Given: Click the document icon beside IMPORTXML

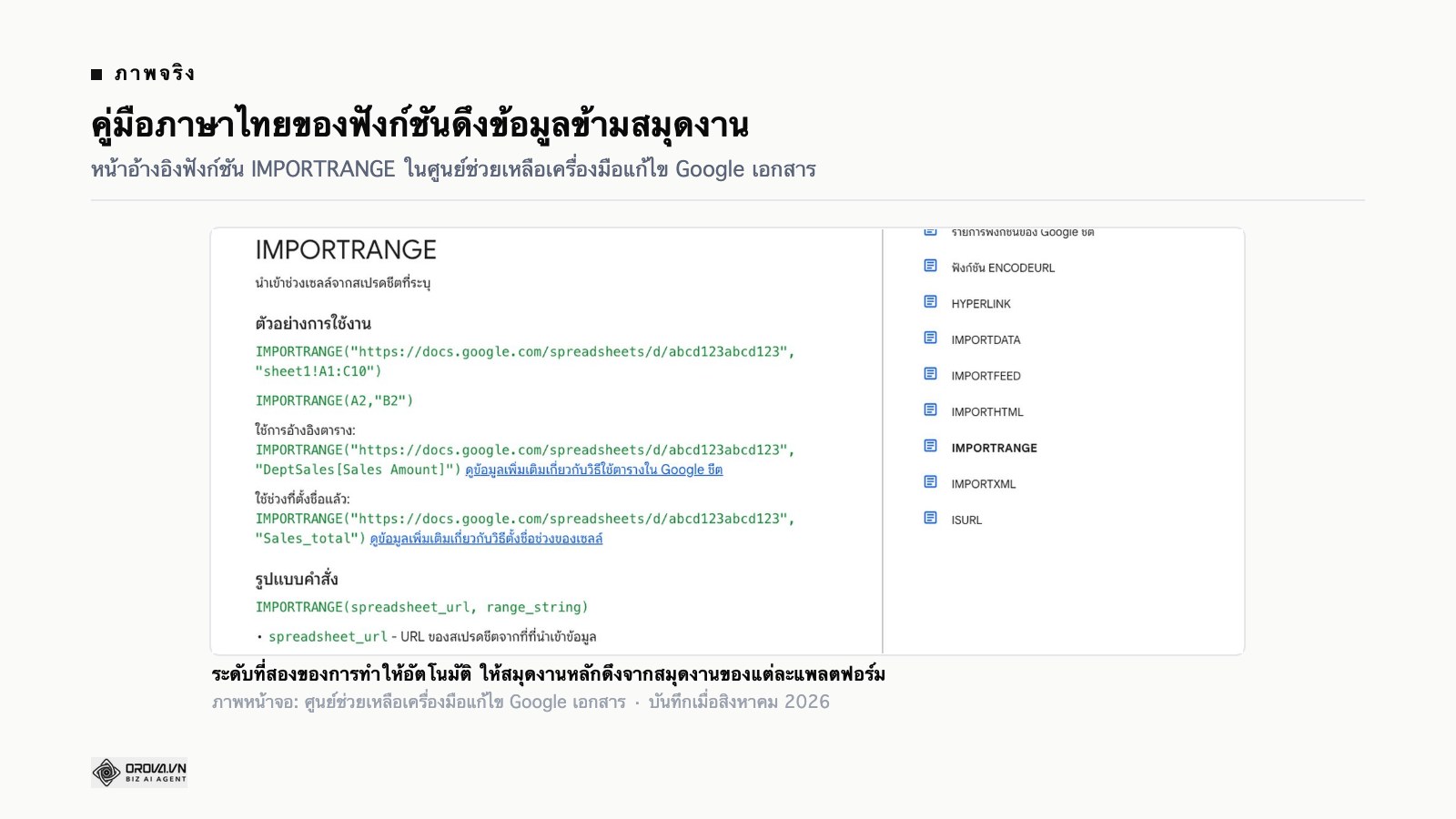Looking at the screenshot, I should tap(930, 481).
